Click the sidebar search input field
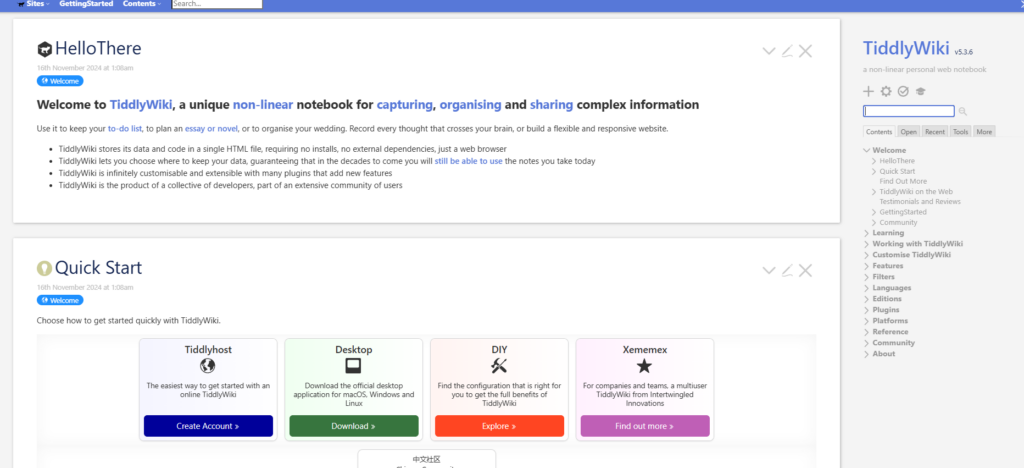Image resolution: width=1024 pixels, height=468 pixels. point(908,111)
